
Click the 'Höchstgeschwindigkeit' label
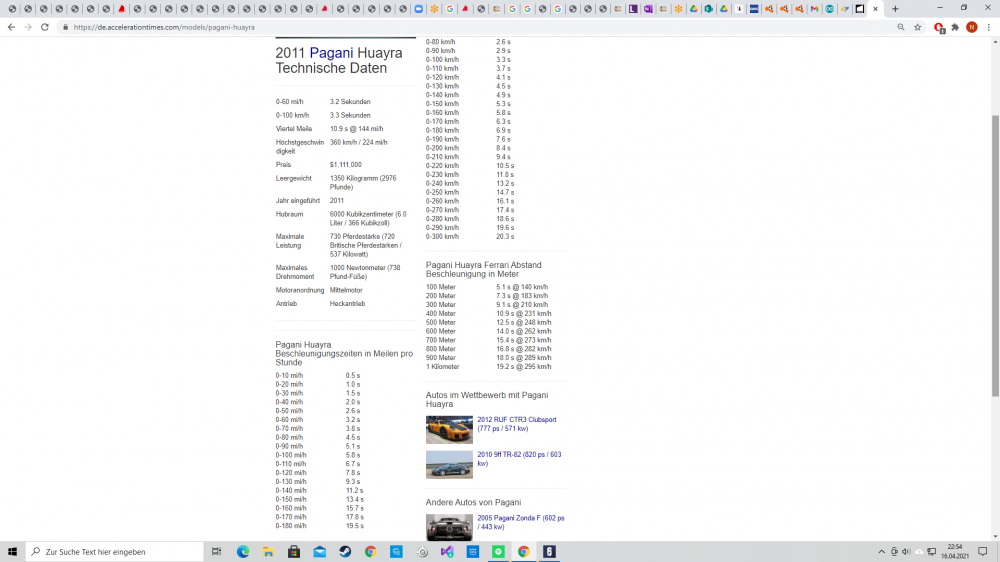click(300, 147)
